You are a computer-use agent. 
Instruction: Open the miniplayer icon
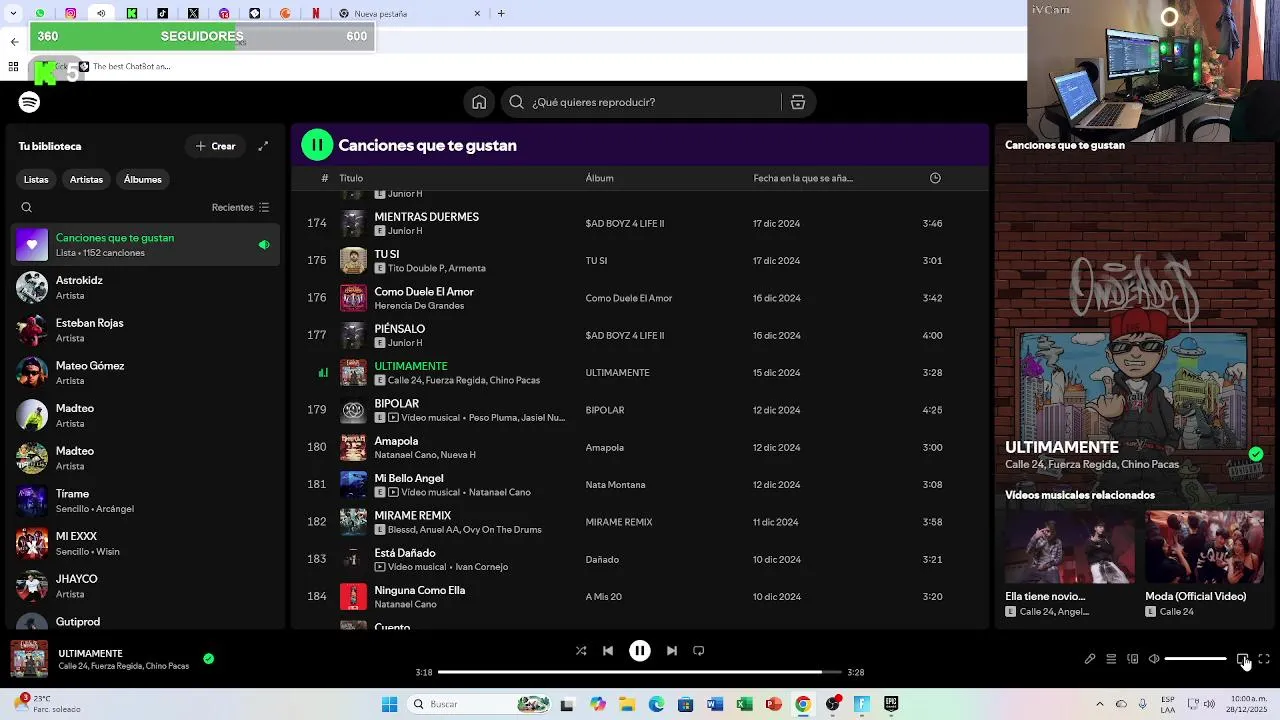coord(1242,659)
